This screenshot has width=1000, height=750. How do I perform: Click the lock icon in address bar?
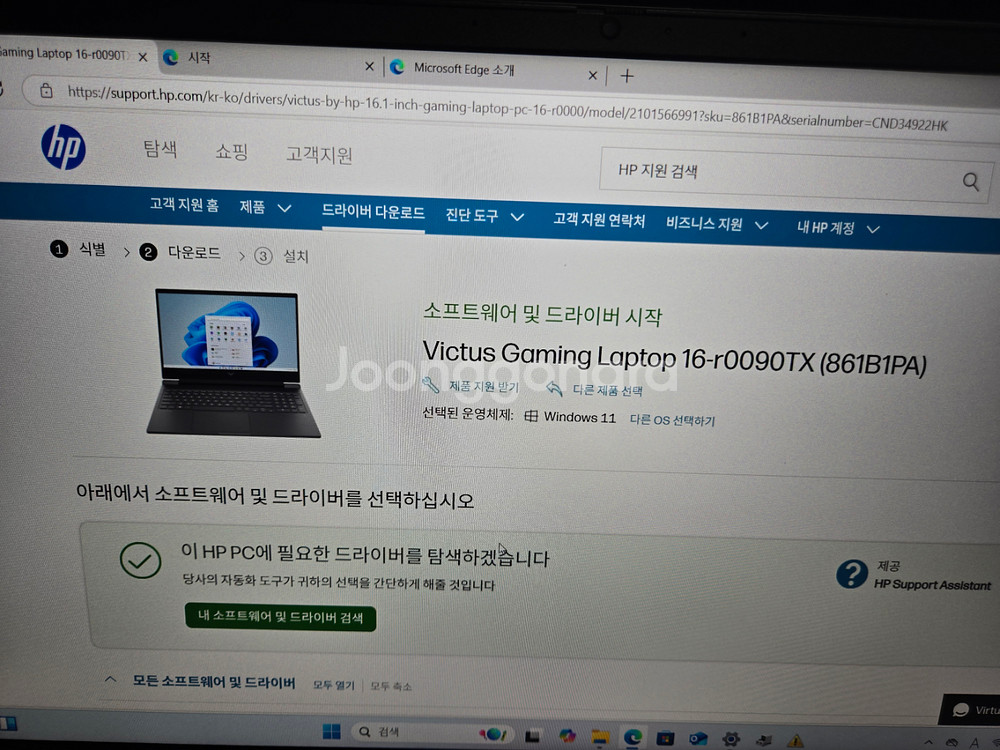tap(47, 91)
